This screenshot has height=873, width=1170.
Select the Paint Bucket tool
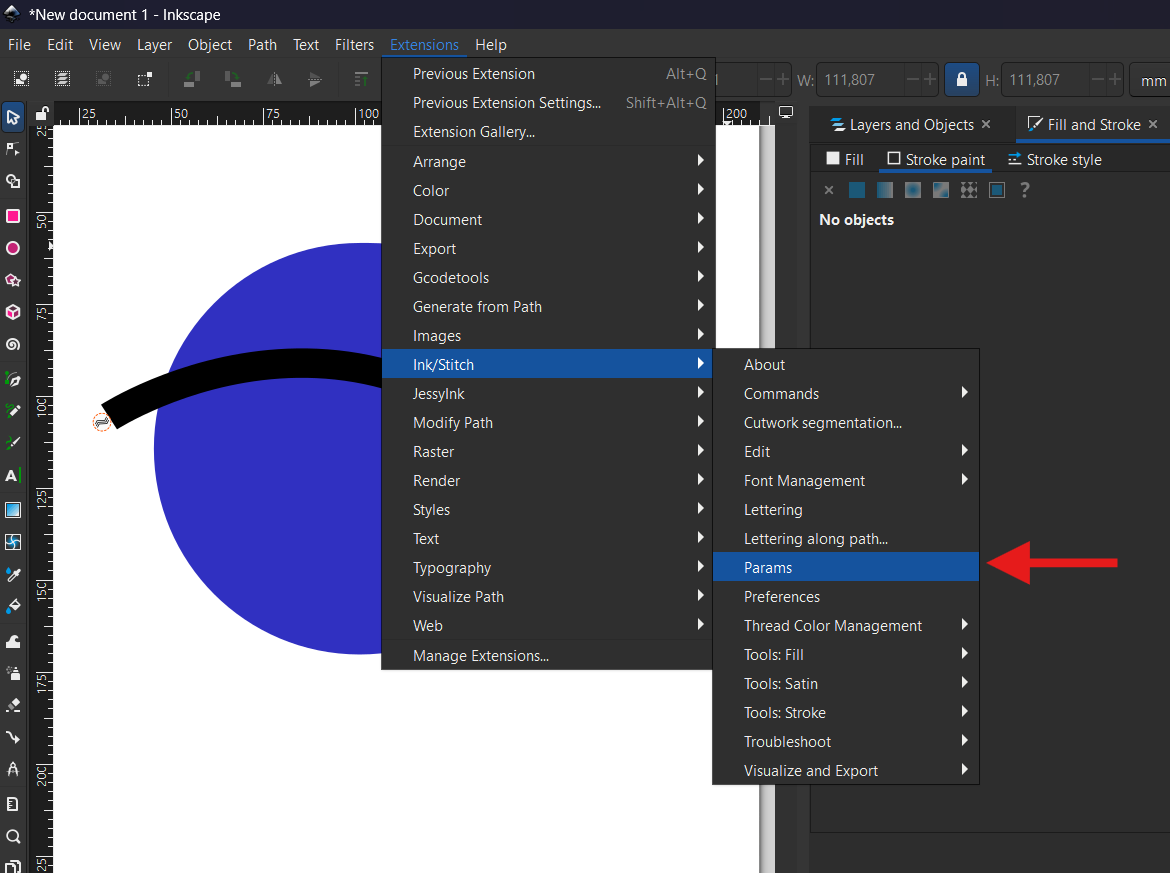coord(13,606)
